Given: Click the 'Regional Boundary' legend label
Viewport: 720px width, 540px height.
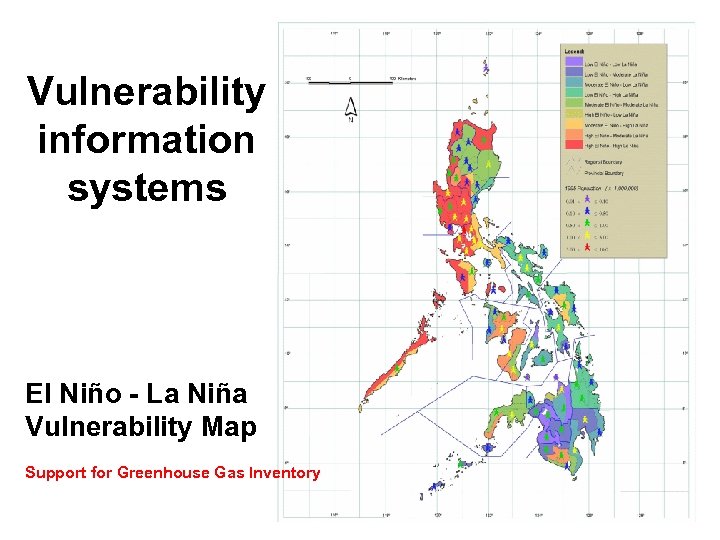Looking at the screenshot, I should 604,162.
